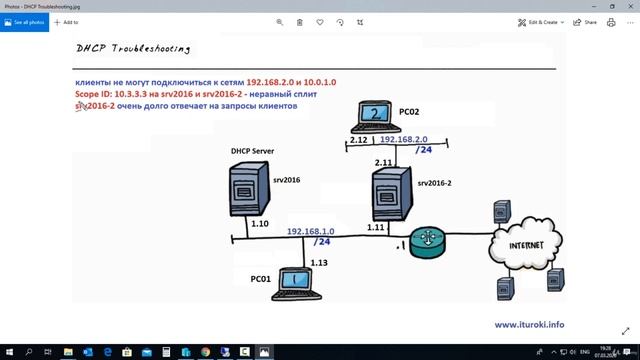Click the Photos app taskbar icon

pos(264,352)
